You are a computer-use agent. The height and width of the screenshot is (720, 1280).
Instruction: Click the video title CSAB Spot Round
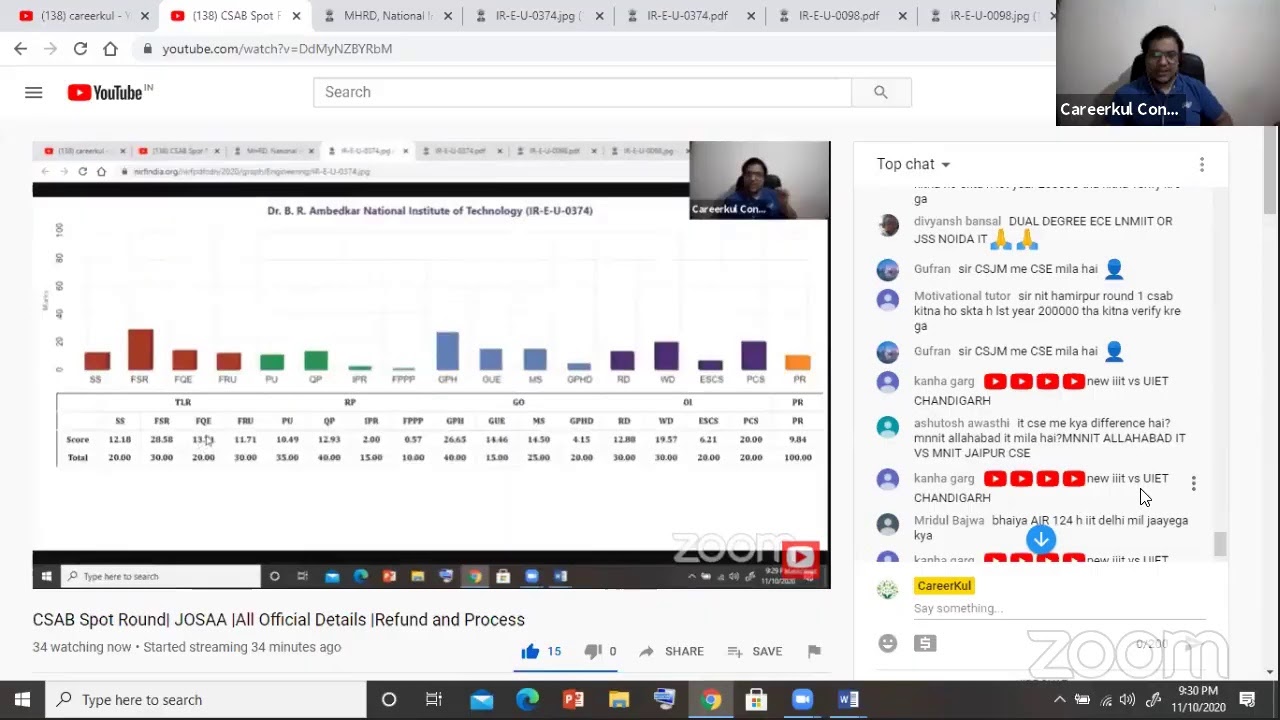278,619
